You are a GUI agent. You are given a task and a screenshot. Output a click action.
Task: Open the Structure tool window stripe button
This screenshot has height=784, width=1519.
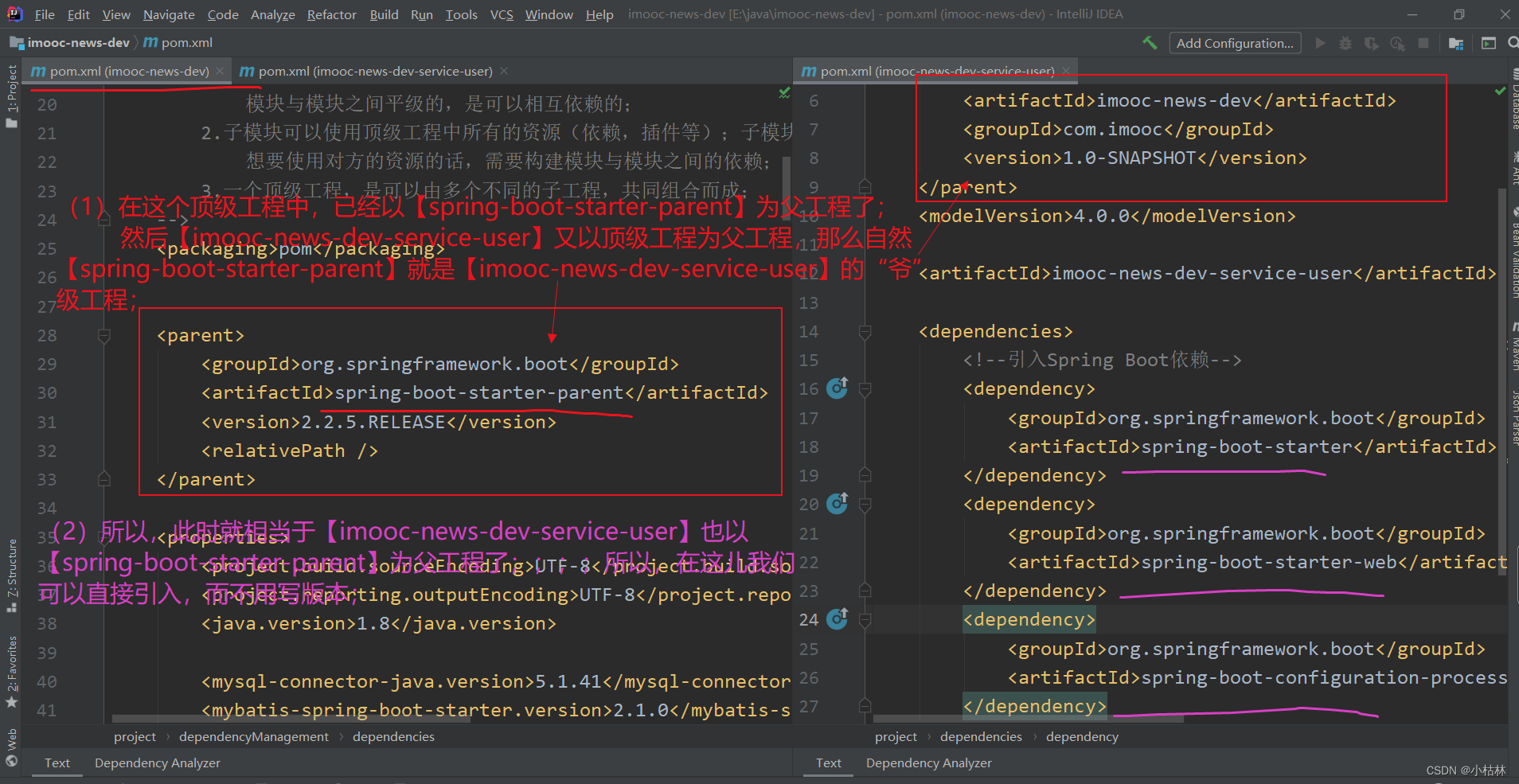[11, 575]
